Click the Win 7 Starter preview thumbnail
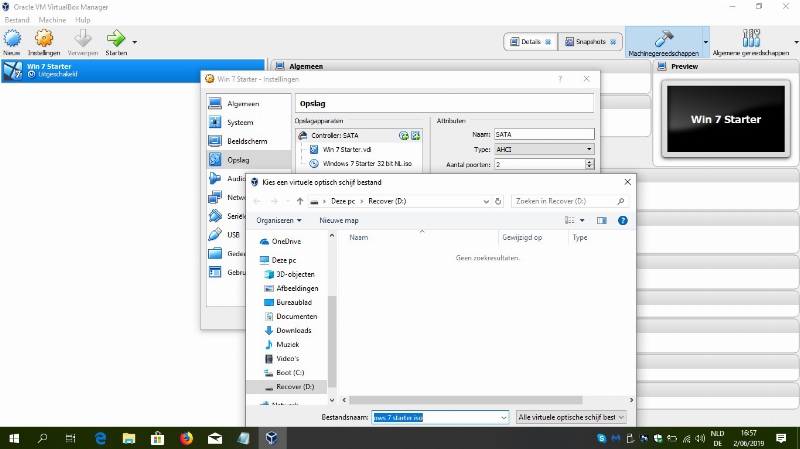 726,119
